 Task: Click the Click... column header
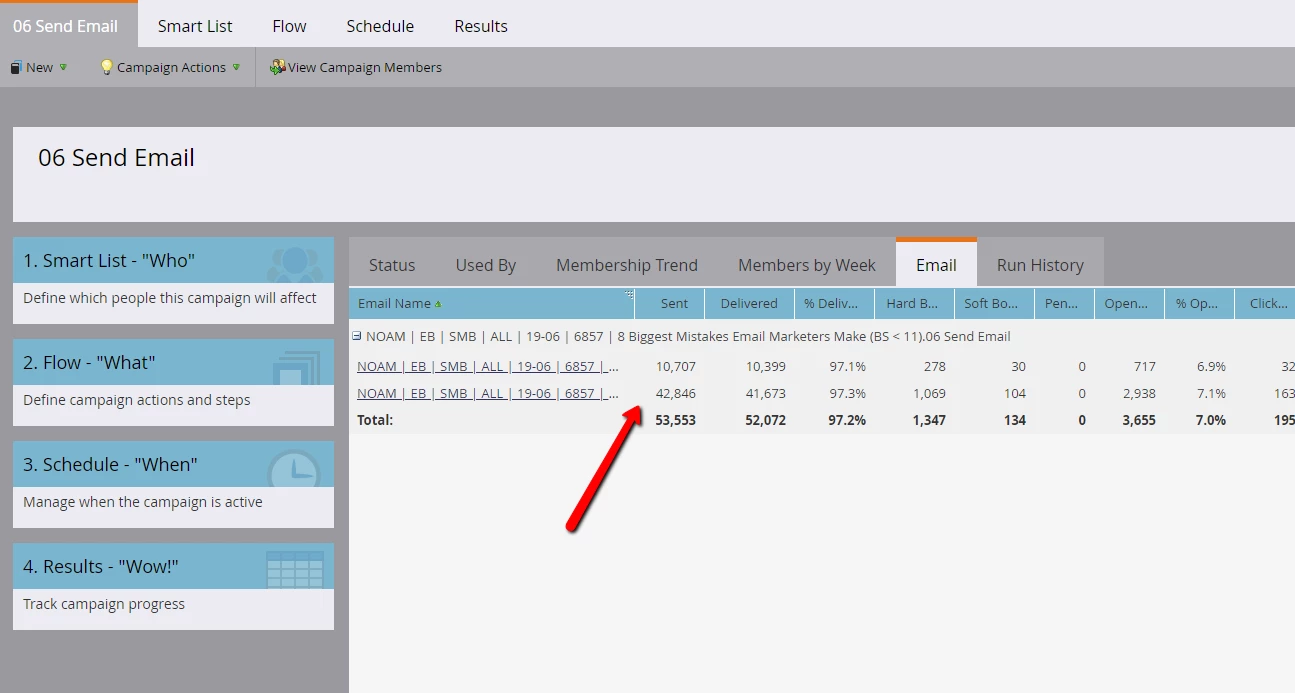[x=1265, y=304]
